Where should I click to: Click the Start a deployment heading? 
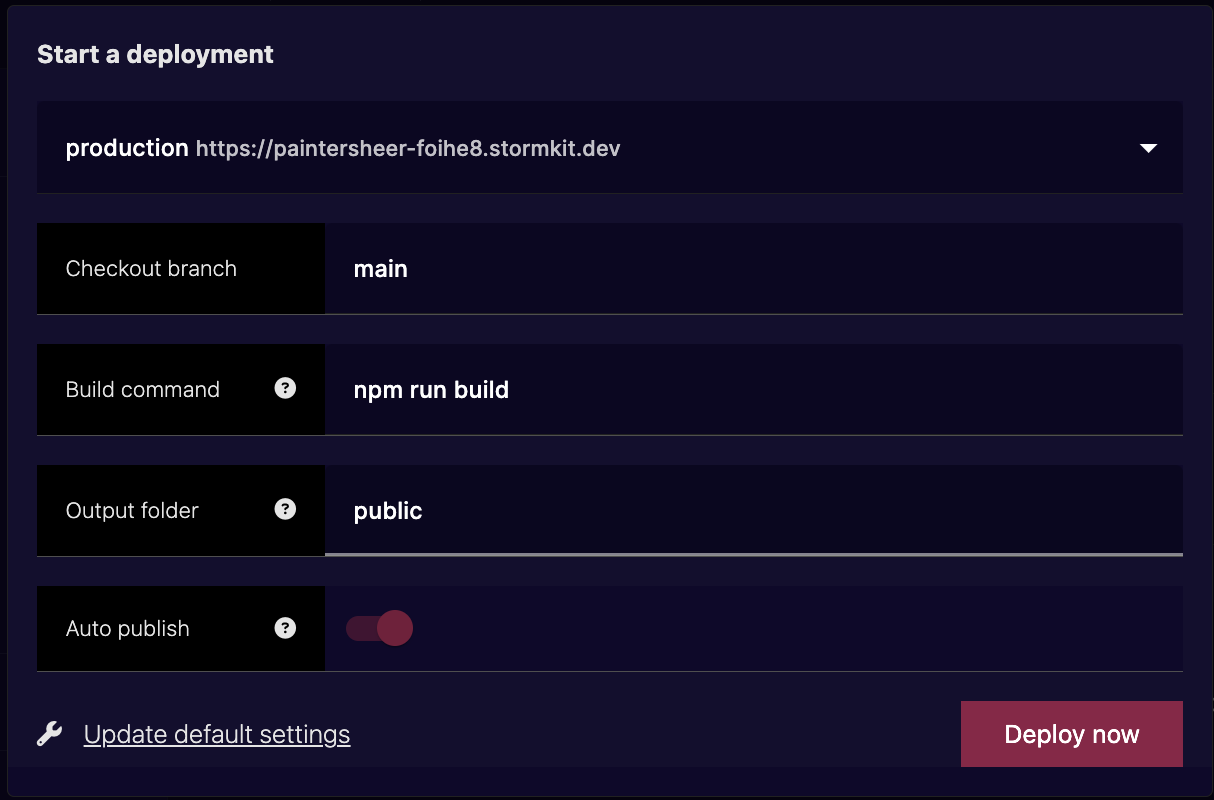tap(155, 54)
